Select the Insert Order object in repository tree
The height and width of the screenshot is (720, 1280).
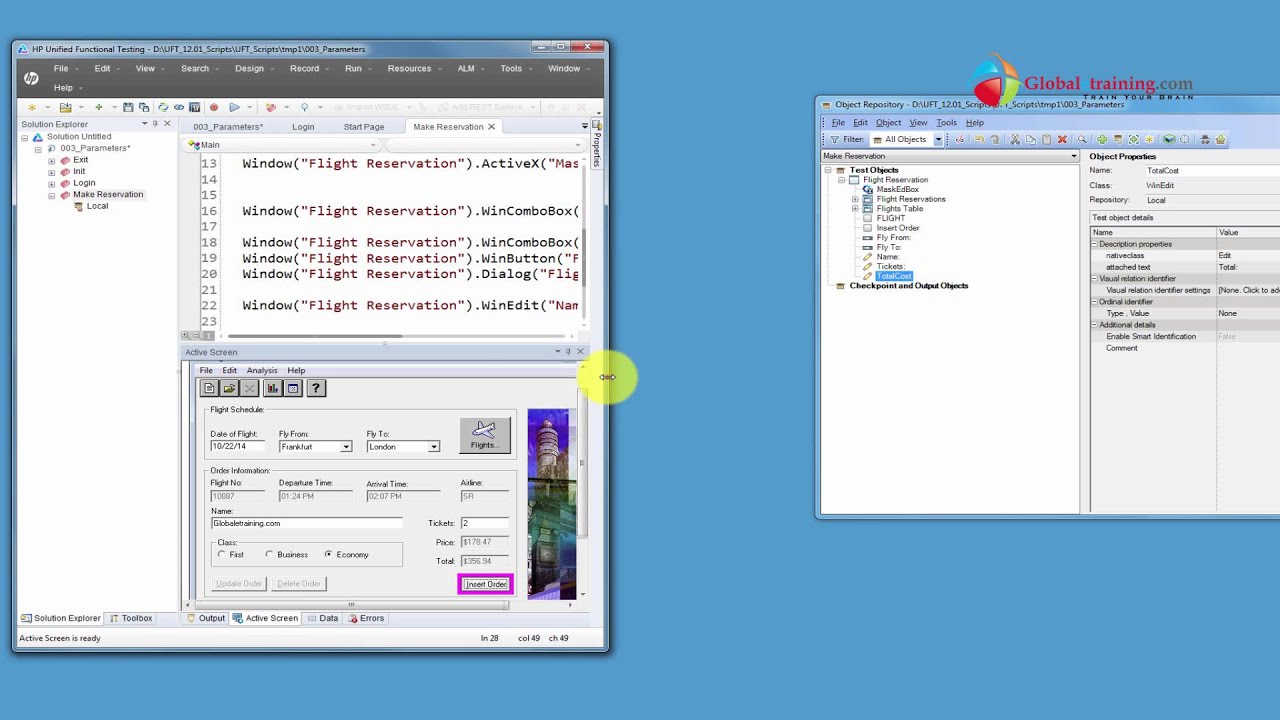point(898,228)
